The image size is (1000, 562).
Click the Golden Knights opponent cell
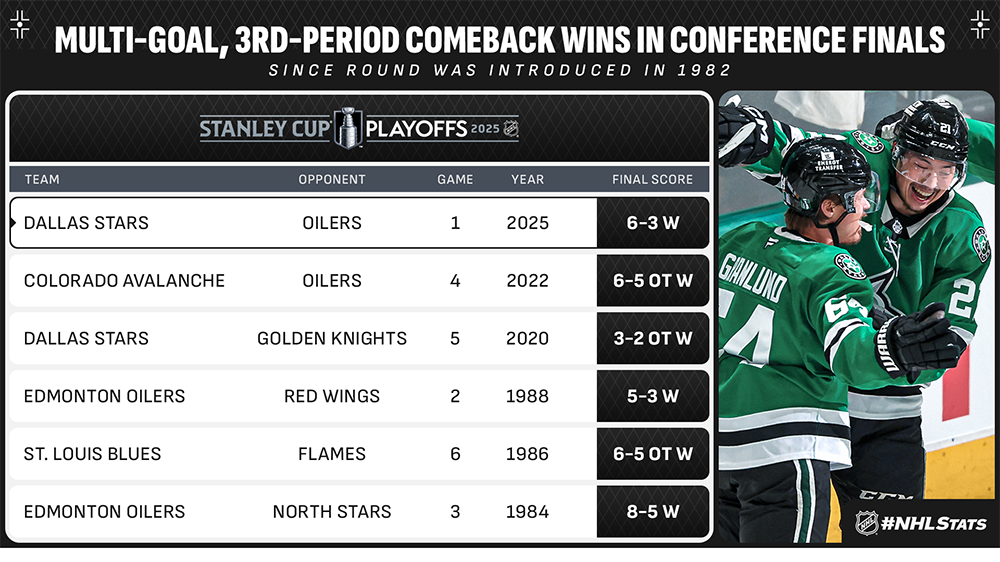pyautogui.click(x=332, y=338)
